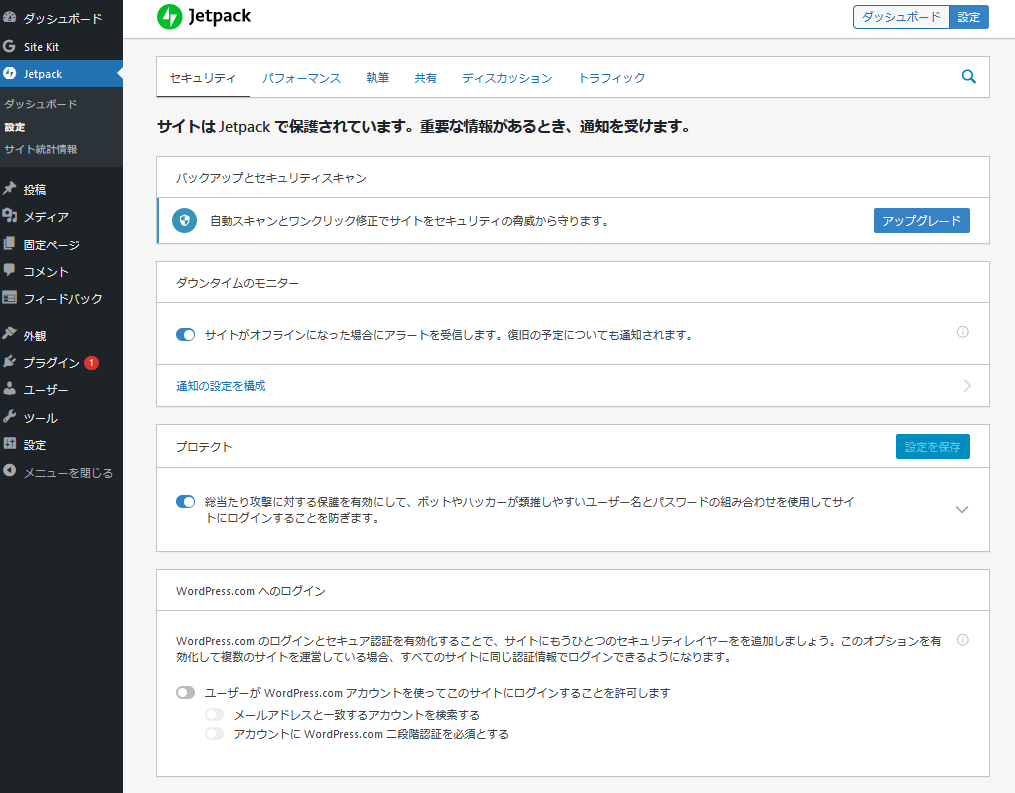Click the Jetpack logo in header
This screenshot has width=1015, height=793.
(204, 16)
